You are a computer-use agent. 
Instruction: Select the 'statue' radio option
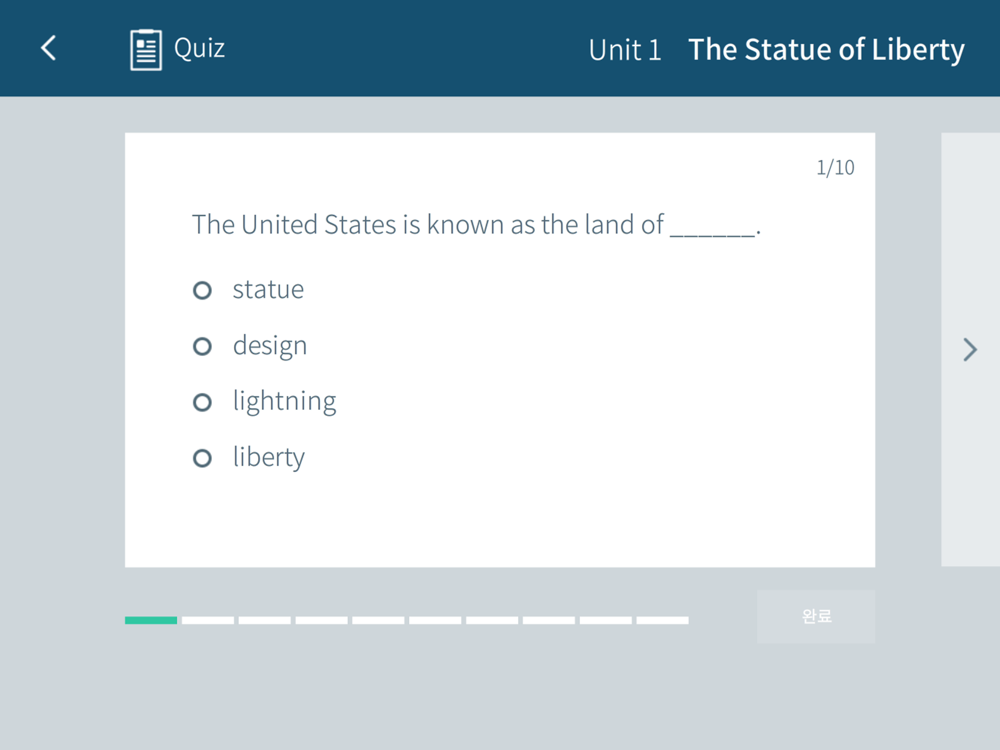point(202,290)
